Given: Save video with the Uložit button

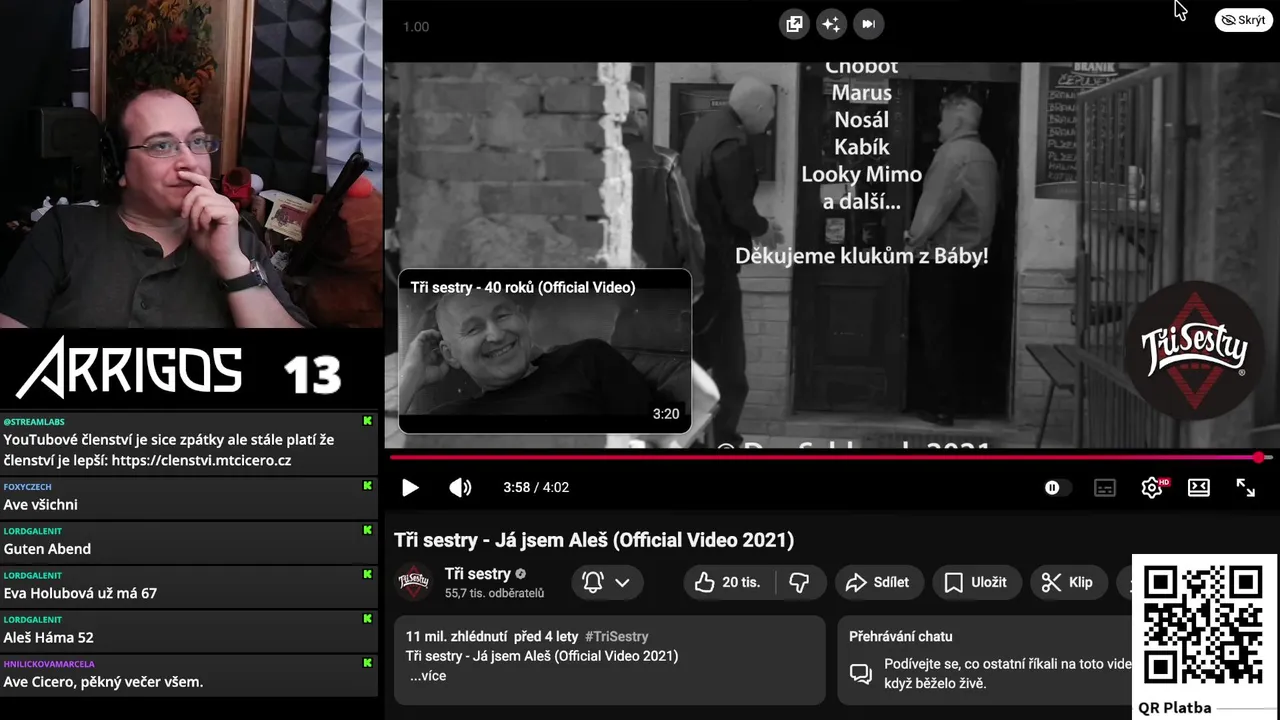Looking at the screenshot, I should point(976,582).
